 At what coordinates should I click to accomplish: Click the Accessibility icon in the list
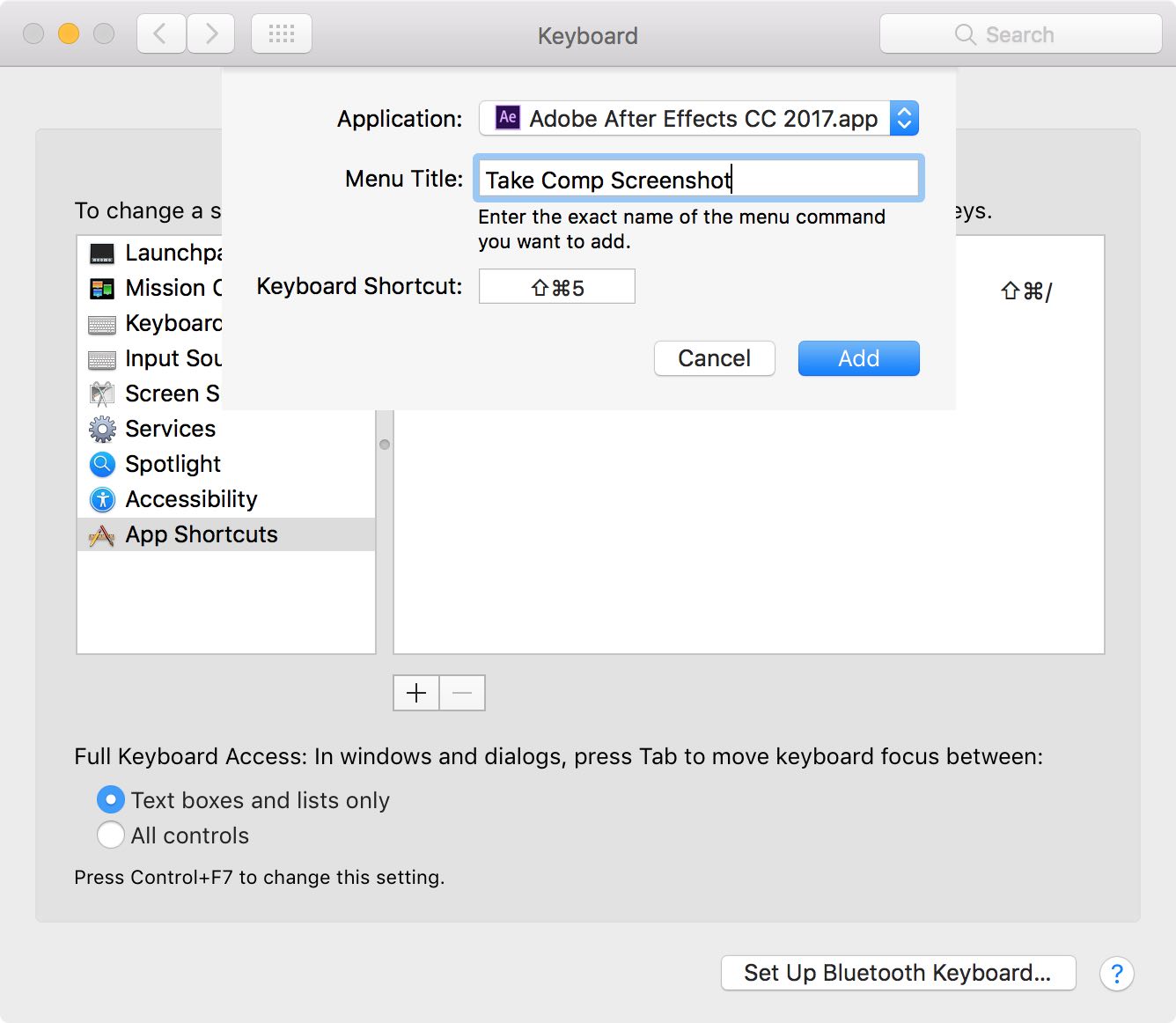point(102,499)
